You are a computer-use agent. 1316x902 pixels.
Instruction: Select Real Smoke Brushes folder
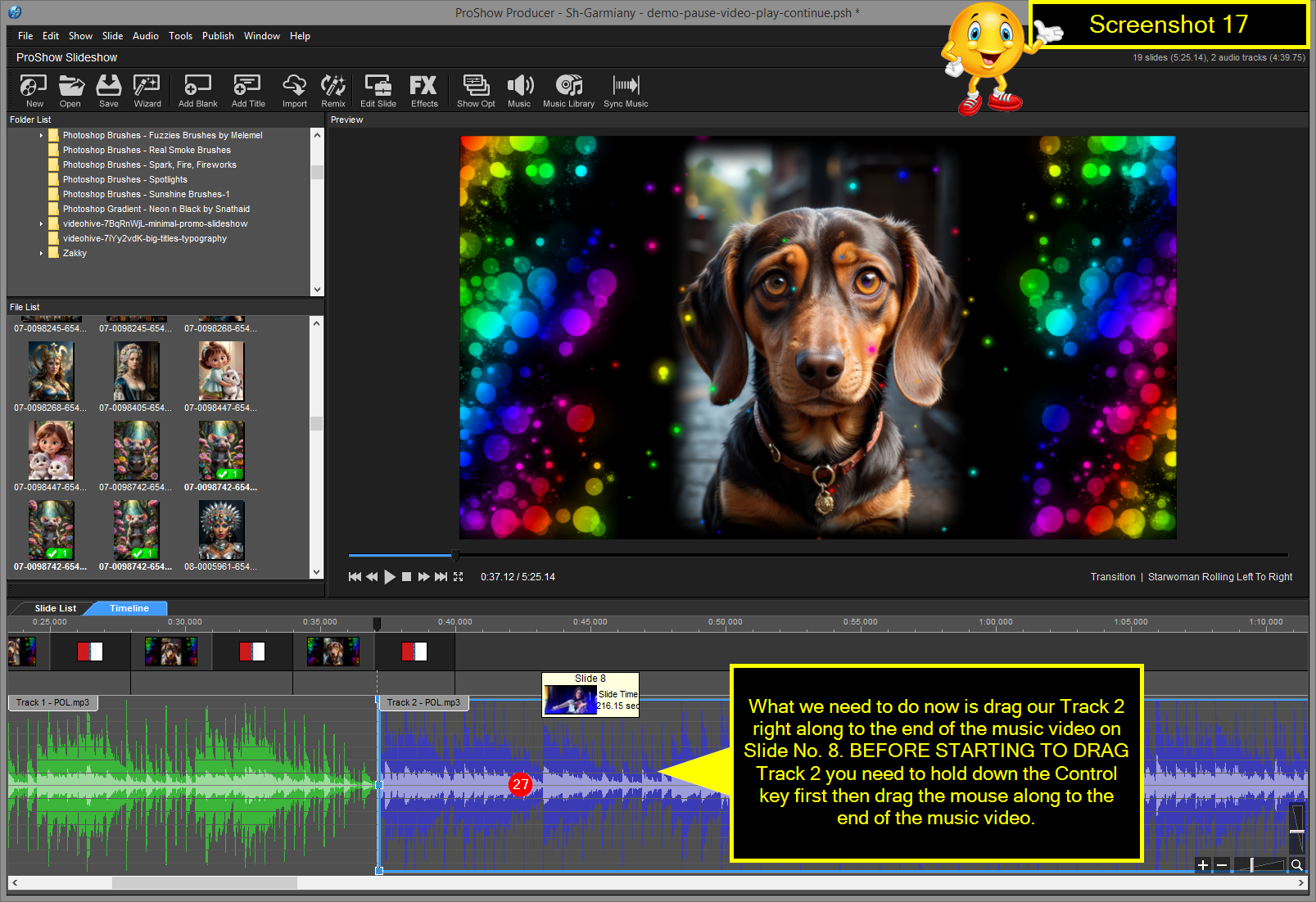point(147,151)
